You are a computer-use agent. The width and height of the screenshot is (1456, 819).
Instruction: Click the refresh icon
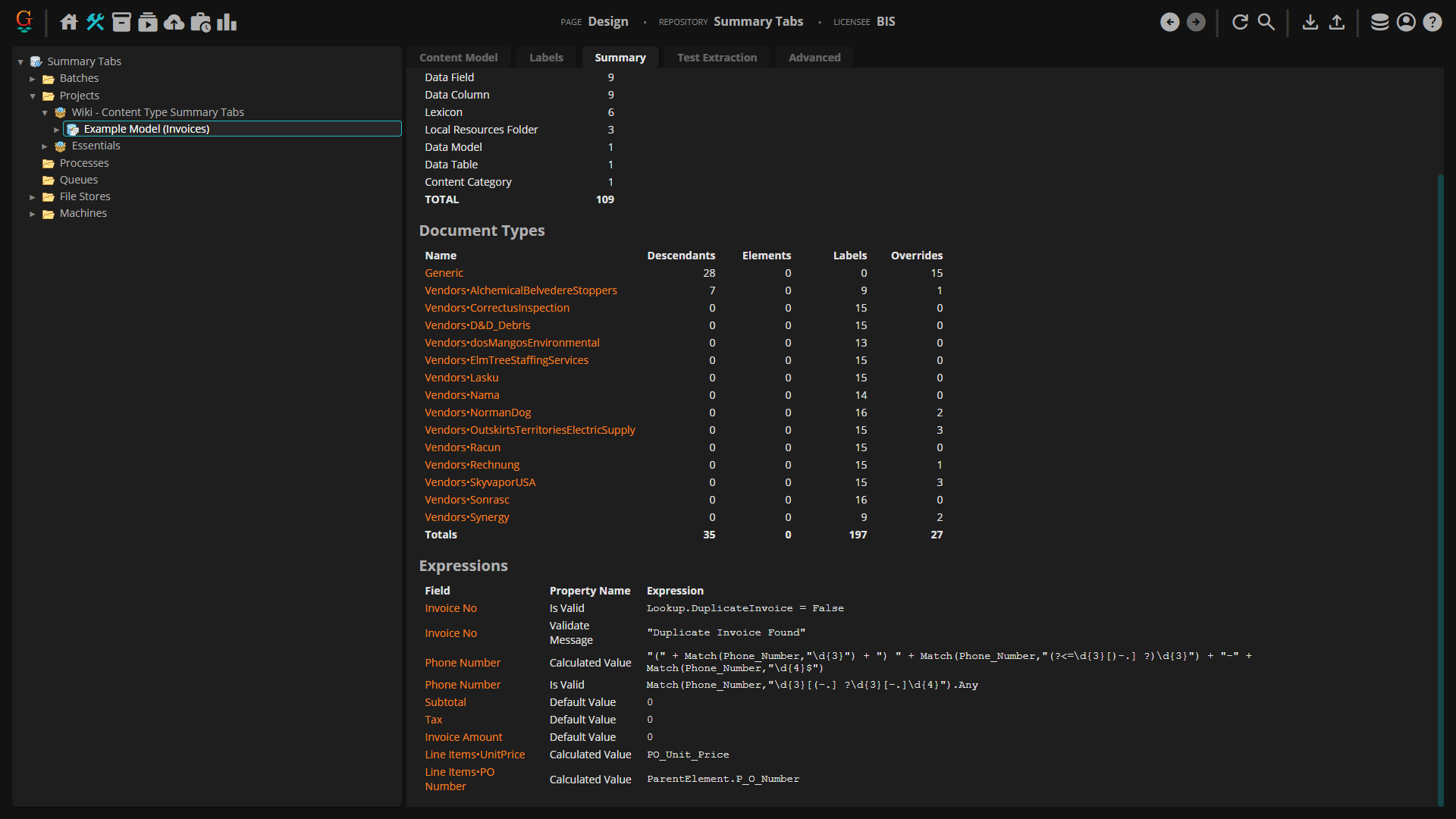(1240, 22)
